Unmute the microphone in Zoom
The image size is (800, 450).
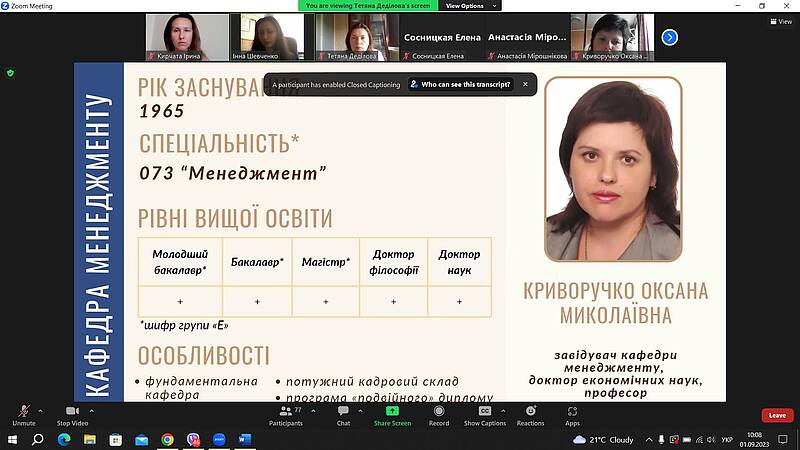(x=23, y=415)
